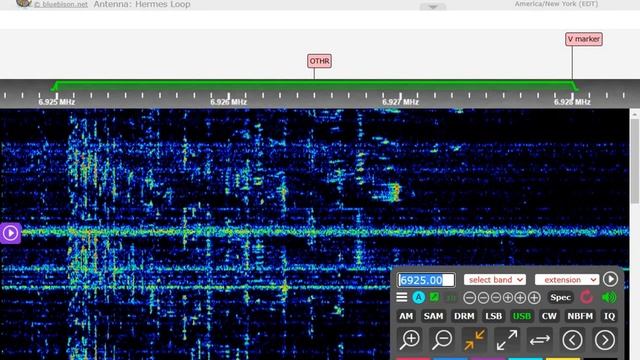
Task: Select NBFM demodulation mode
Action: coord(580,316)
